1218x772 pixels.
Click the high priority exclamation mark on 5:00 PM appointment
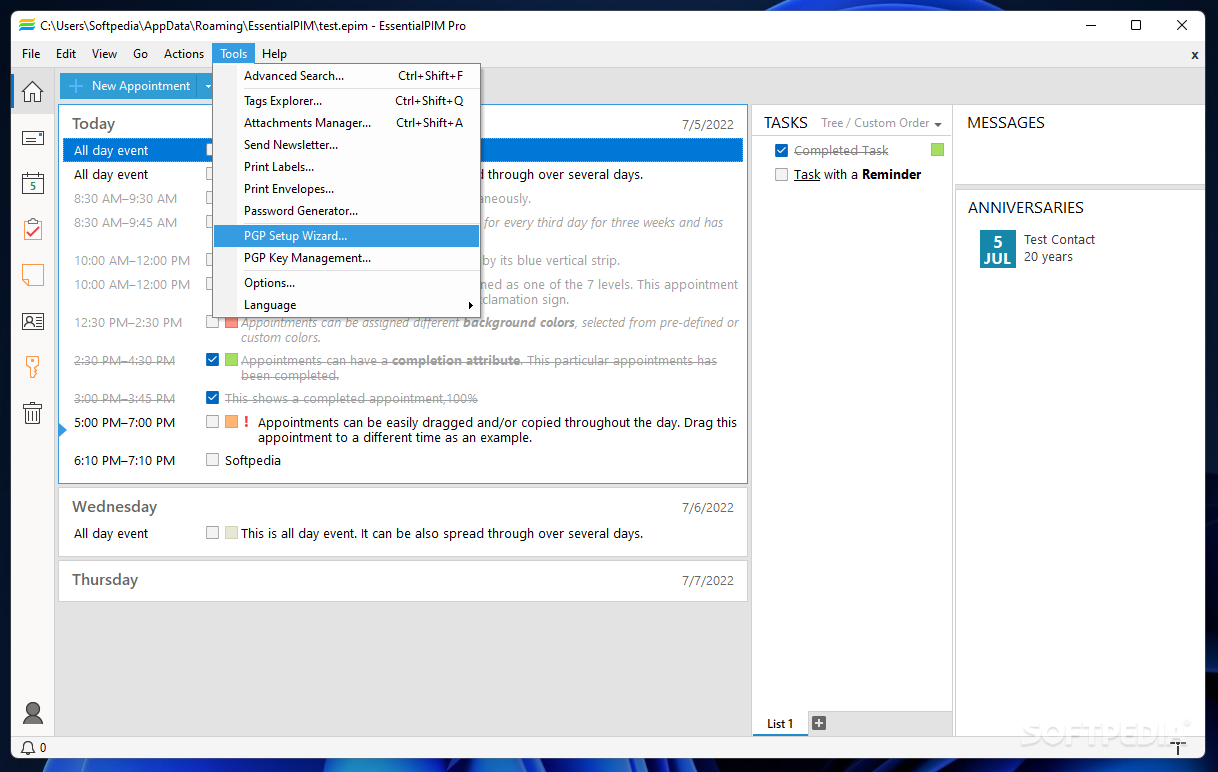[246, 422]
